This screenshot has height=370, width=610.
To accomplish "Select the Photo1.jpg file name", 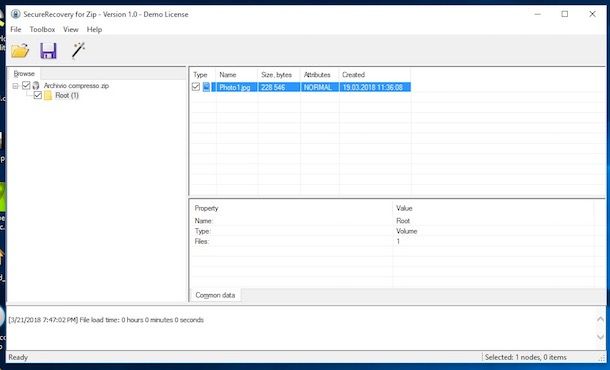I will pos(235,87).
